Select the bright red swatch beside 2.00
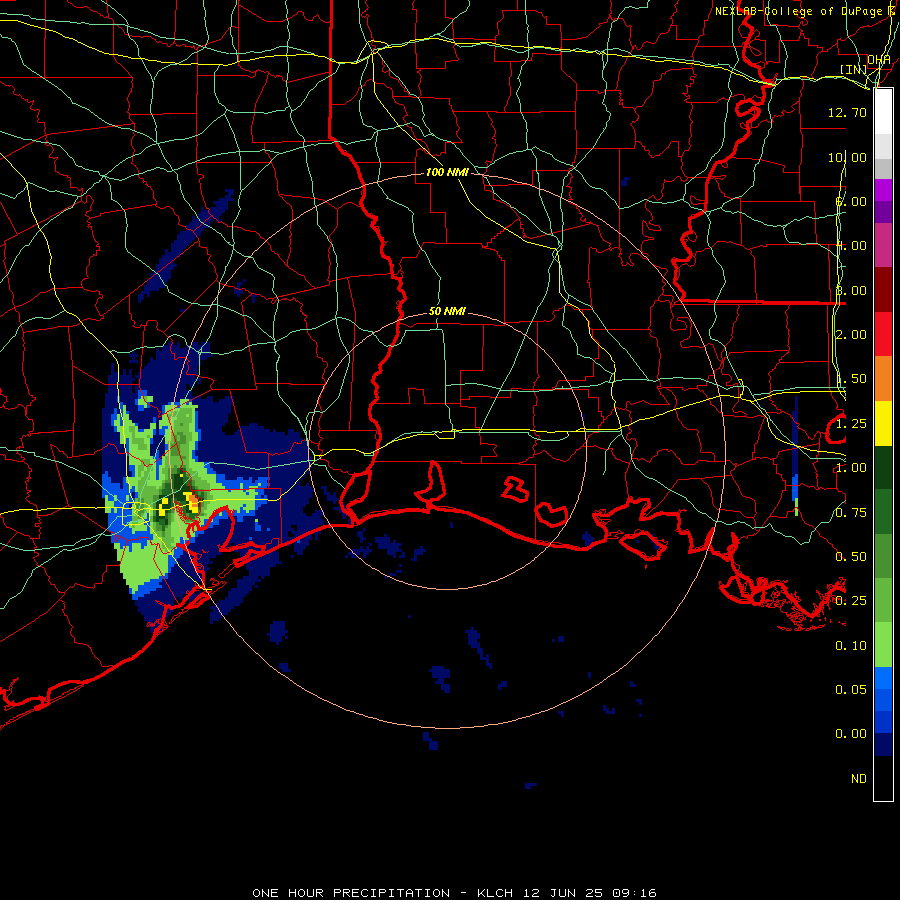 883,334
